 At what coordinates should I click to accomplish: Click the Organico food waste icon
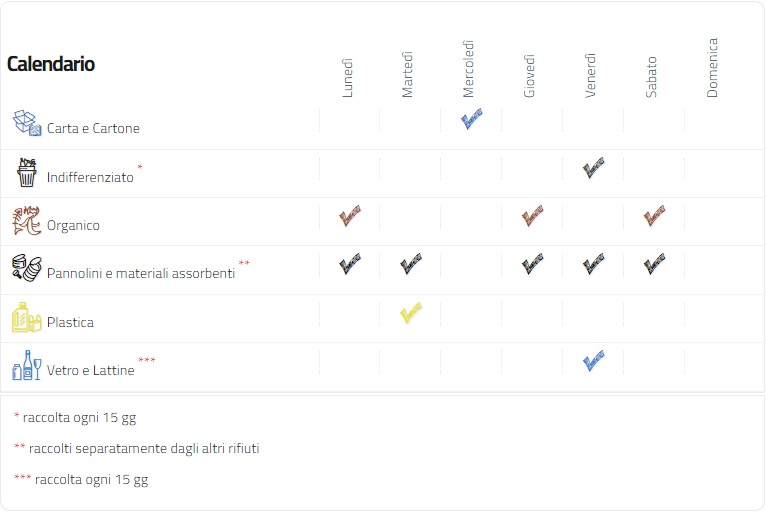[x=27, y=220]
